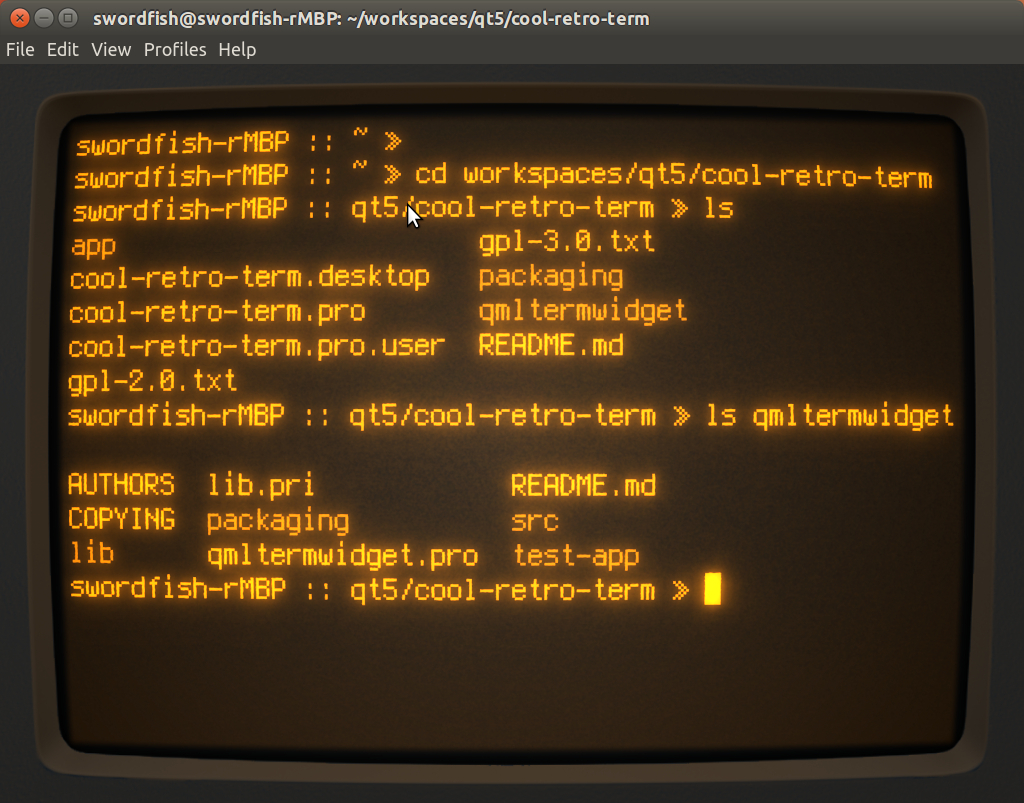Screen dimensions: 1024x803
Task: Open the View menu
Action: coord(111,50)
